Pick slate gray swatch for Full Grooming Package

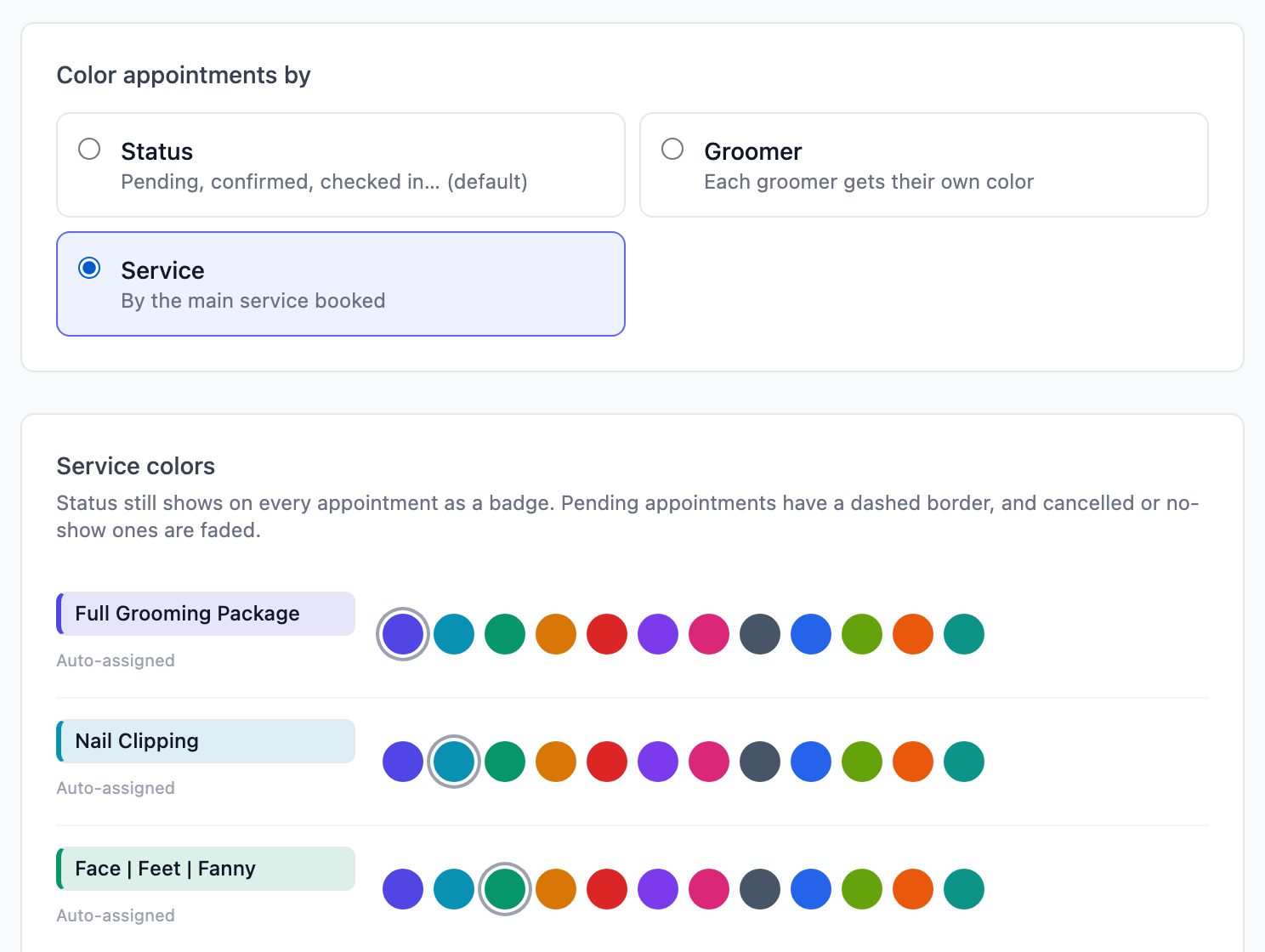760,634
